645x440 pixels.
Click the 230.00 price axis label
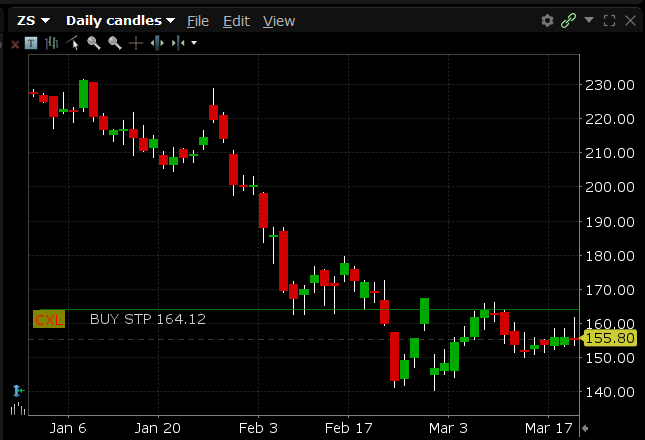pyautogui.click(x=610, y=85)
